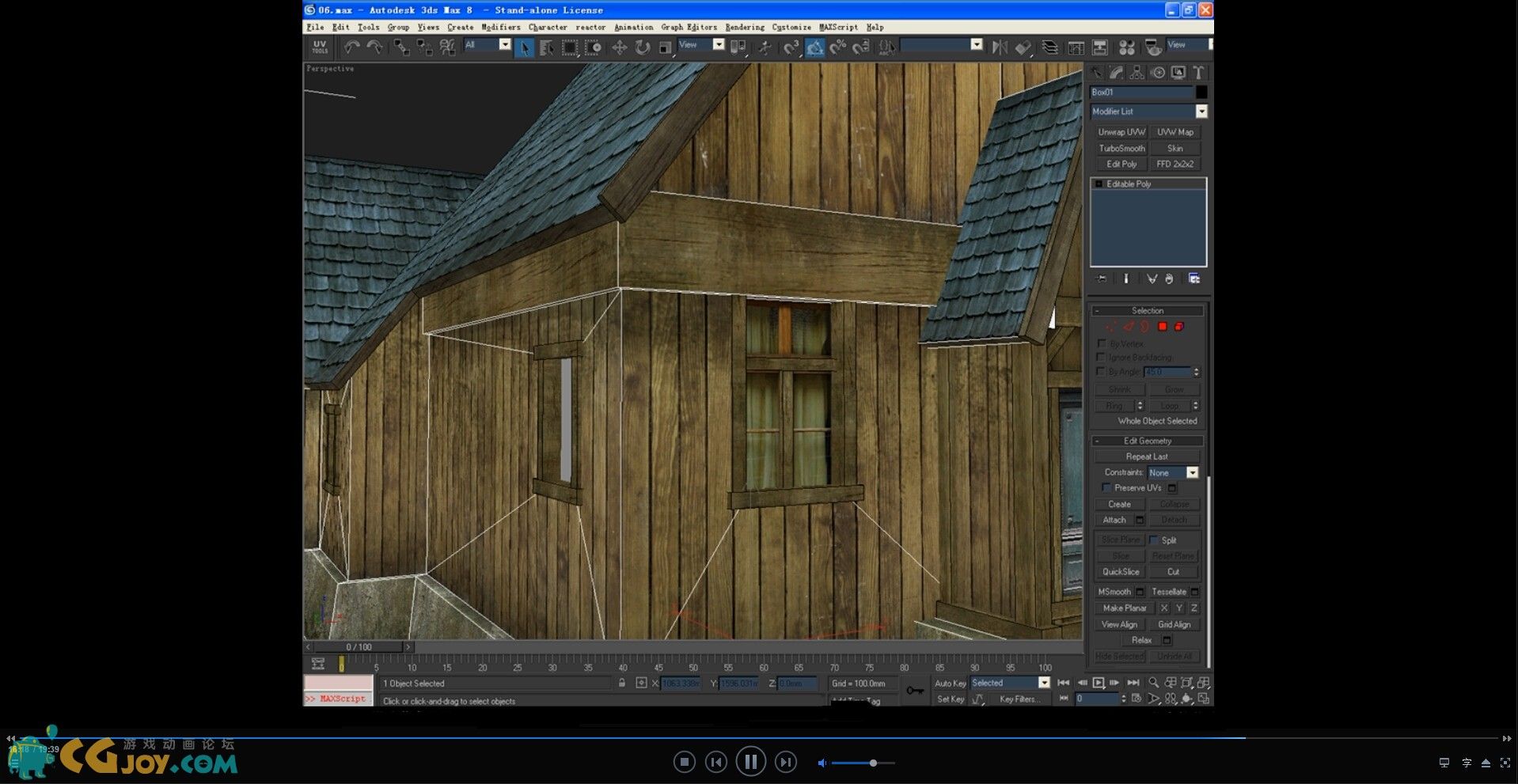
Task: Open the Rendering menu
Action: tap(745, 27)
